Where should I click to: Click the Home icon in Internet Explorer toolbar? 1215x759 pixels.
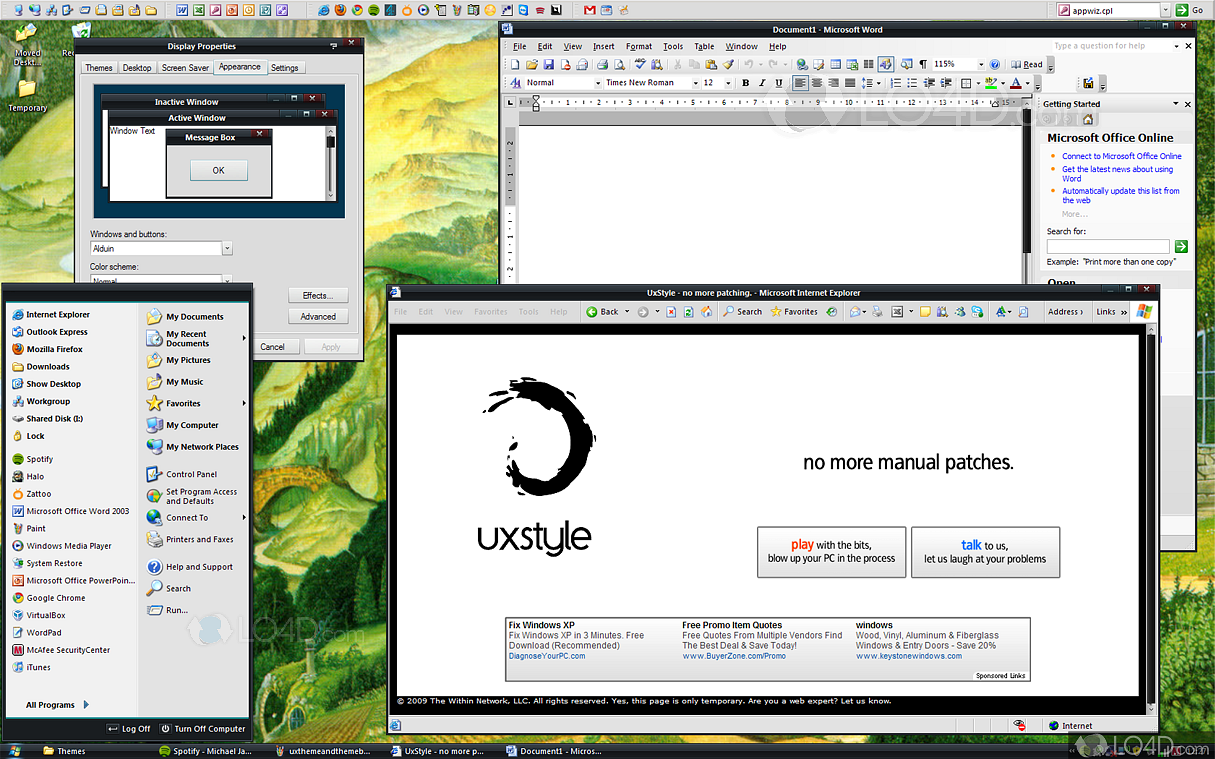[x=706, y=312]
